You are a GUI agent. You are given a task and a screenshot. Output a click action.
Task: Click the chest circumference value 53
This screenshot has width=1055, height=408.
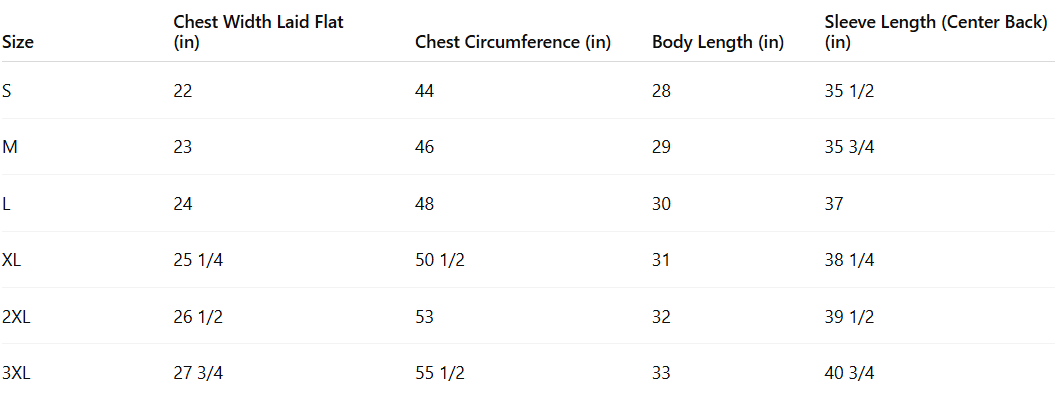[x=425, y=316]
